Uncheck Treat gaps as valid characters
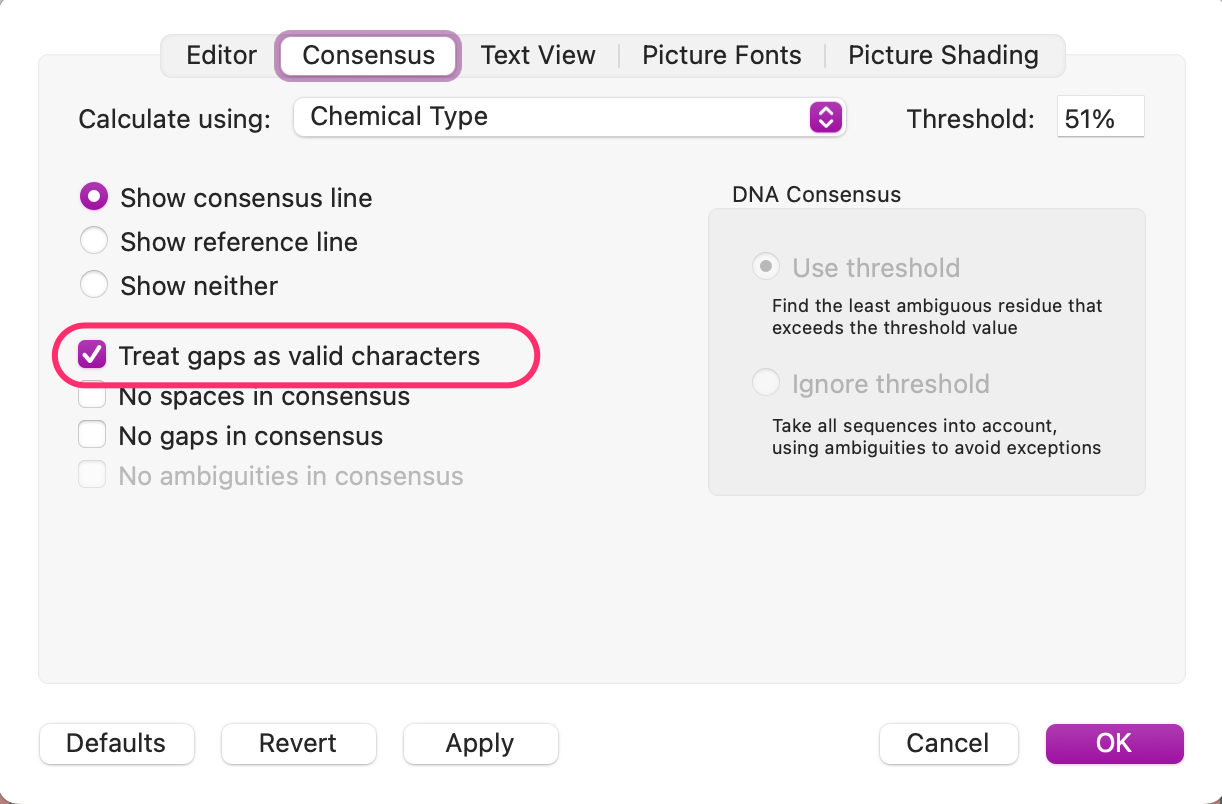1222x804 pixels. pos(92,354)
